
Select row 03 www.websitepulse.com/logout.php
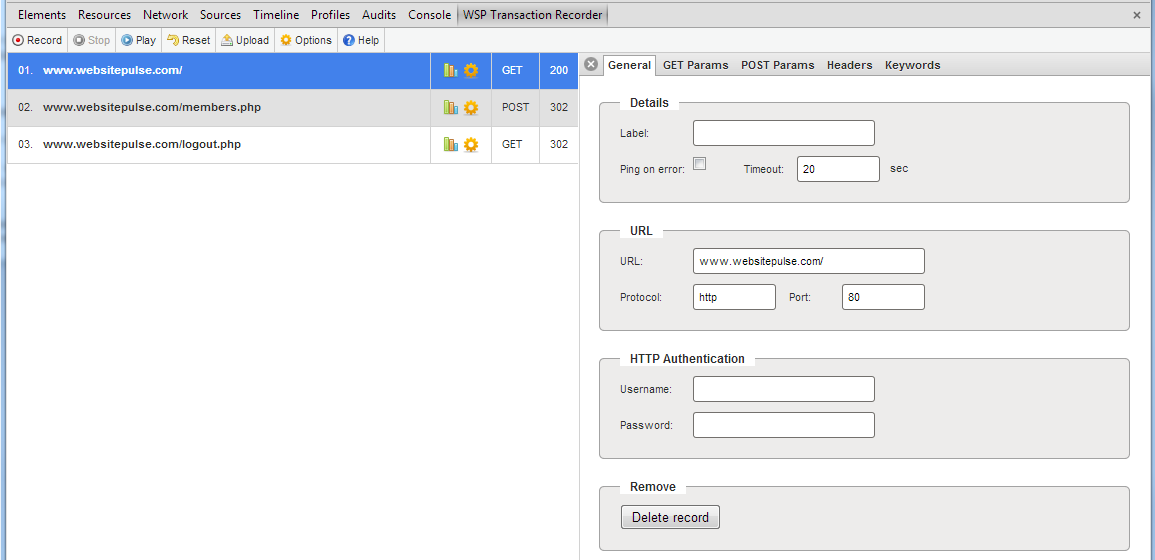pos(293,144)
